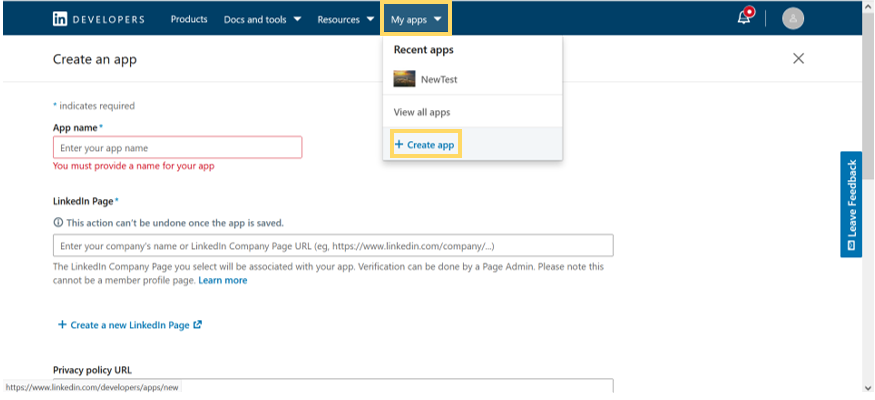Click the scrollbar down arrow
The height and width of the screenshot is (400, 875).
pos(868,388)
